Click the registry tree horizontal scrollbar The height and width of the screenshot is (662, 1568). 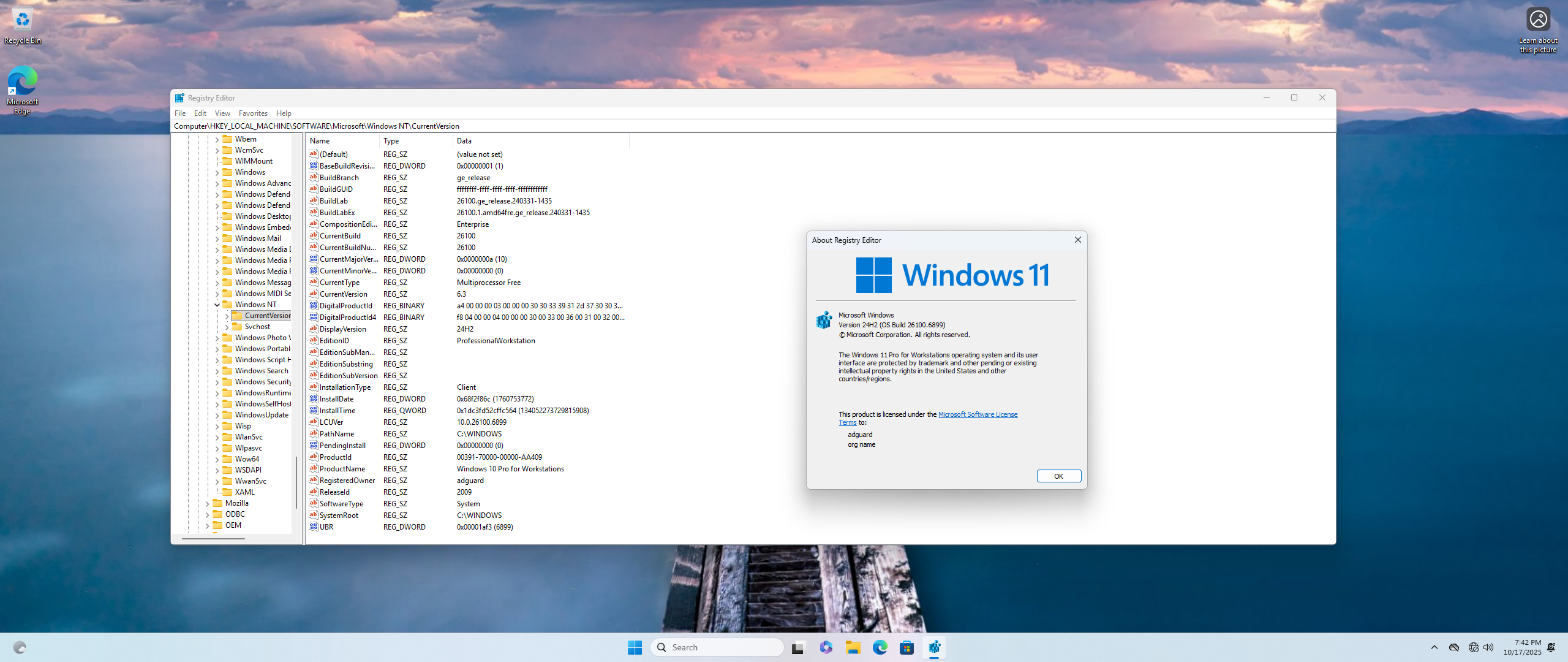click(213, 538)
